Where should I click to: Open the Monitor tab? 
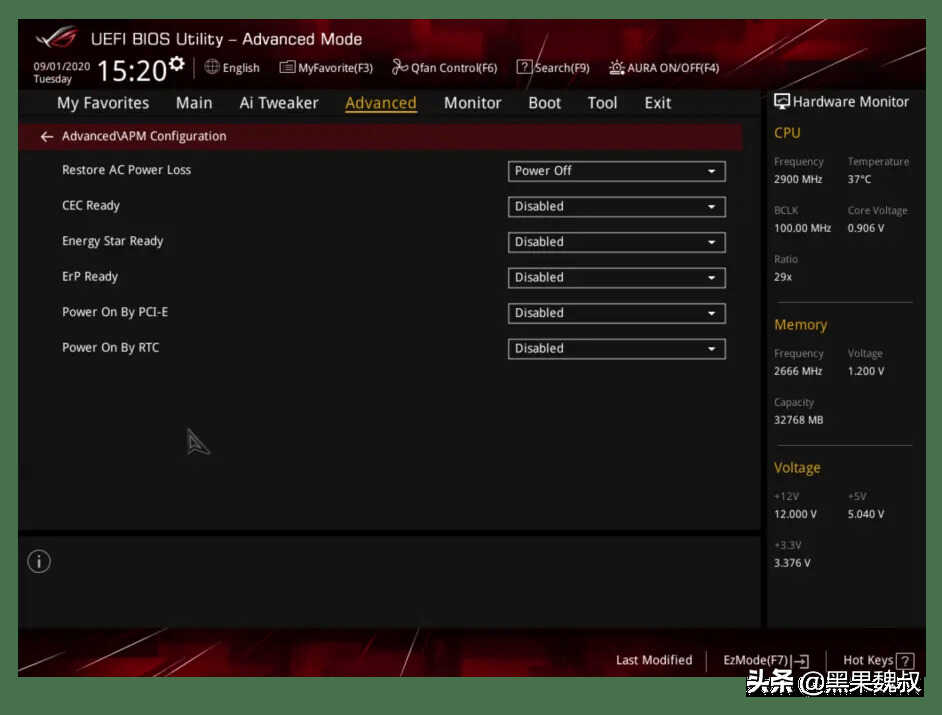472,103
